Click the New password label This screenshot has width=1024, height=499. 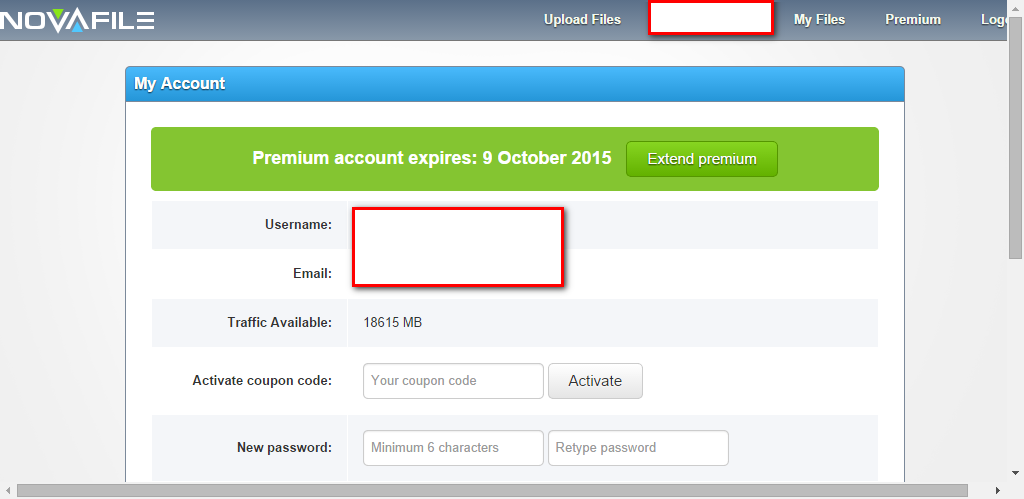(284, 448)
